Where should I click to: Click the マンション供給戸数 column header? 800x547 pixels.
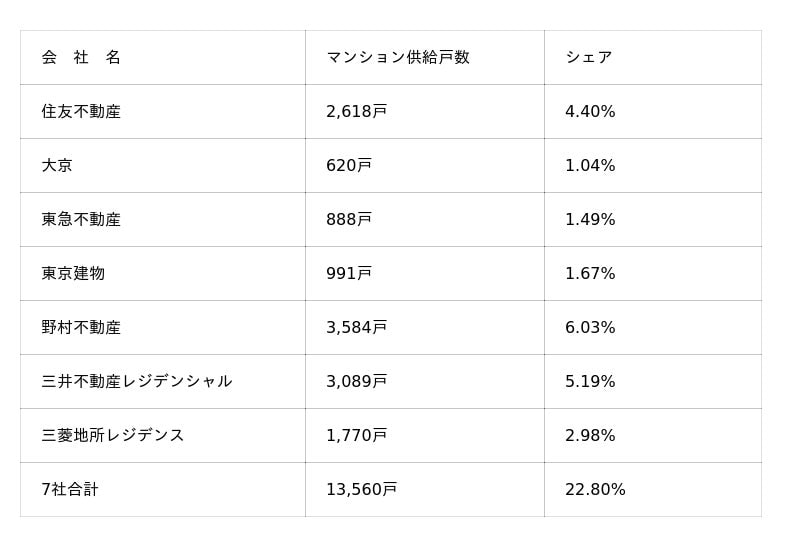[x=397, y=58]
